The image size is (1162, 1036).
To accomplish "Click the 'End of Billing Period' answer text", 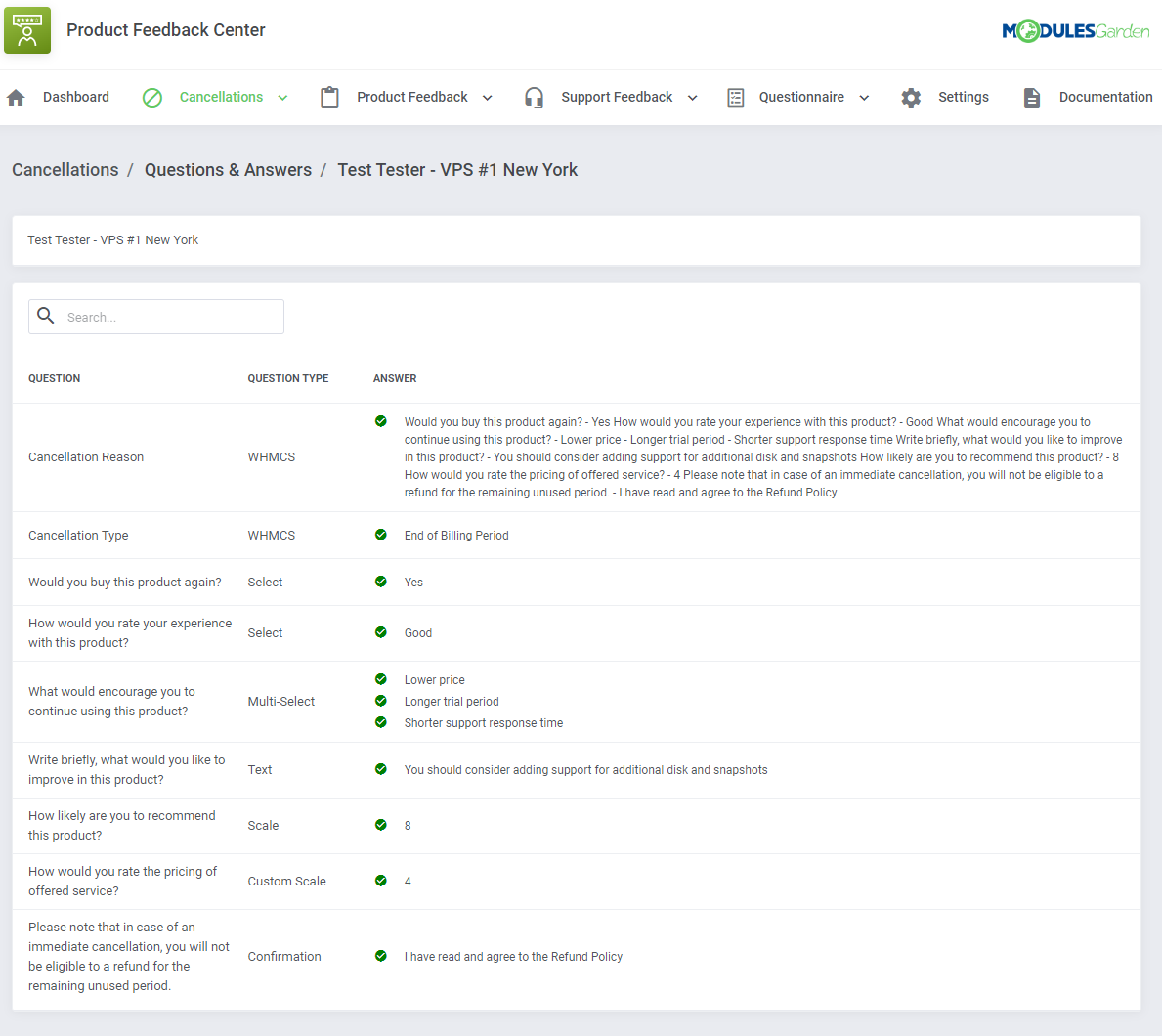I will click(456, 535).
